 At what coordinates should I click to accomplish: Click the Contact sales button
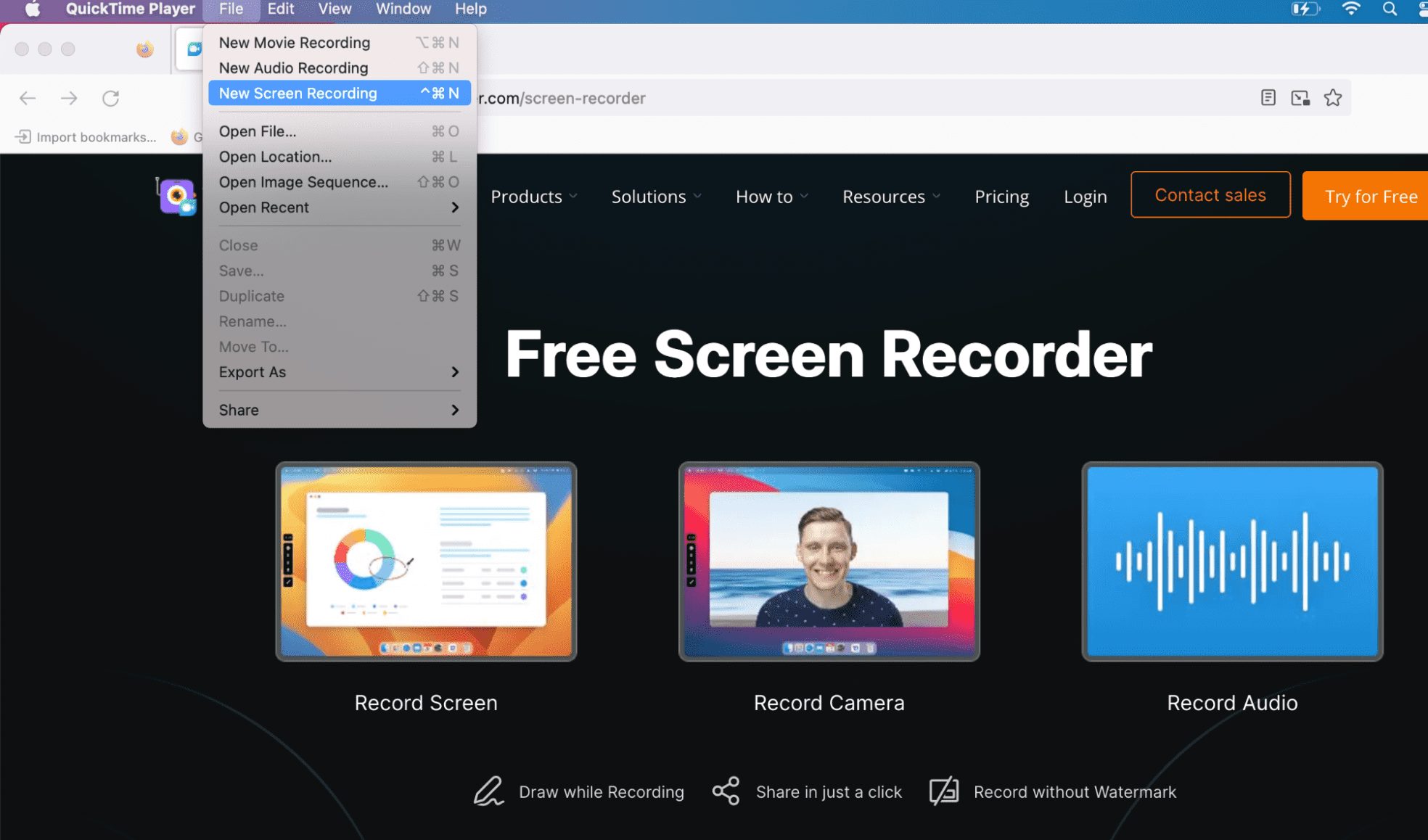pyautogui.click(x=1211, y=195)
